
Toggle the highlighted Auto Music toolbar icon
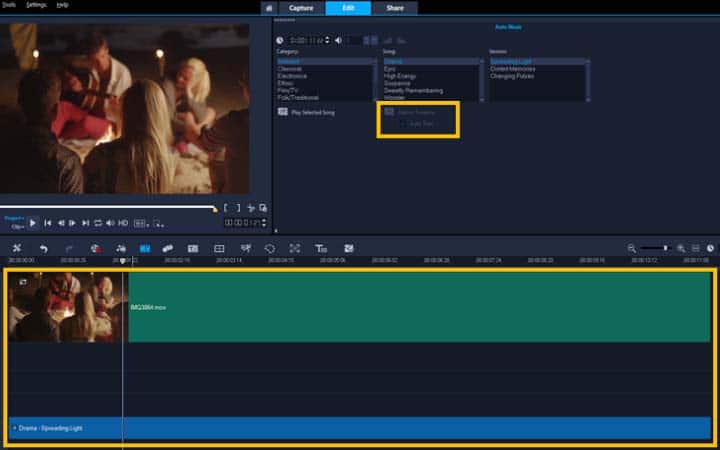pos(145,248)
